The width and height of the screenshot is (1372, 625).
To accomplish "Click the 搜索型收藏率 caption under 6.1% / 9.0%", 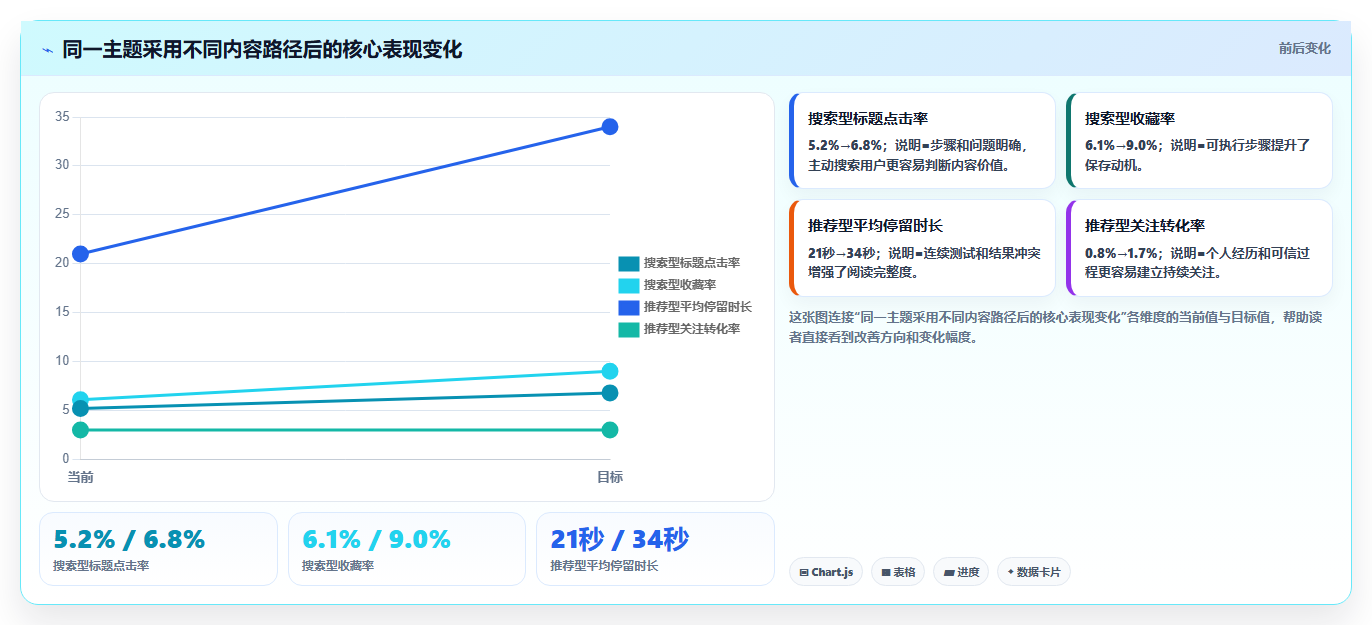I will click(x=338, y=566).
